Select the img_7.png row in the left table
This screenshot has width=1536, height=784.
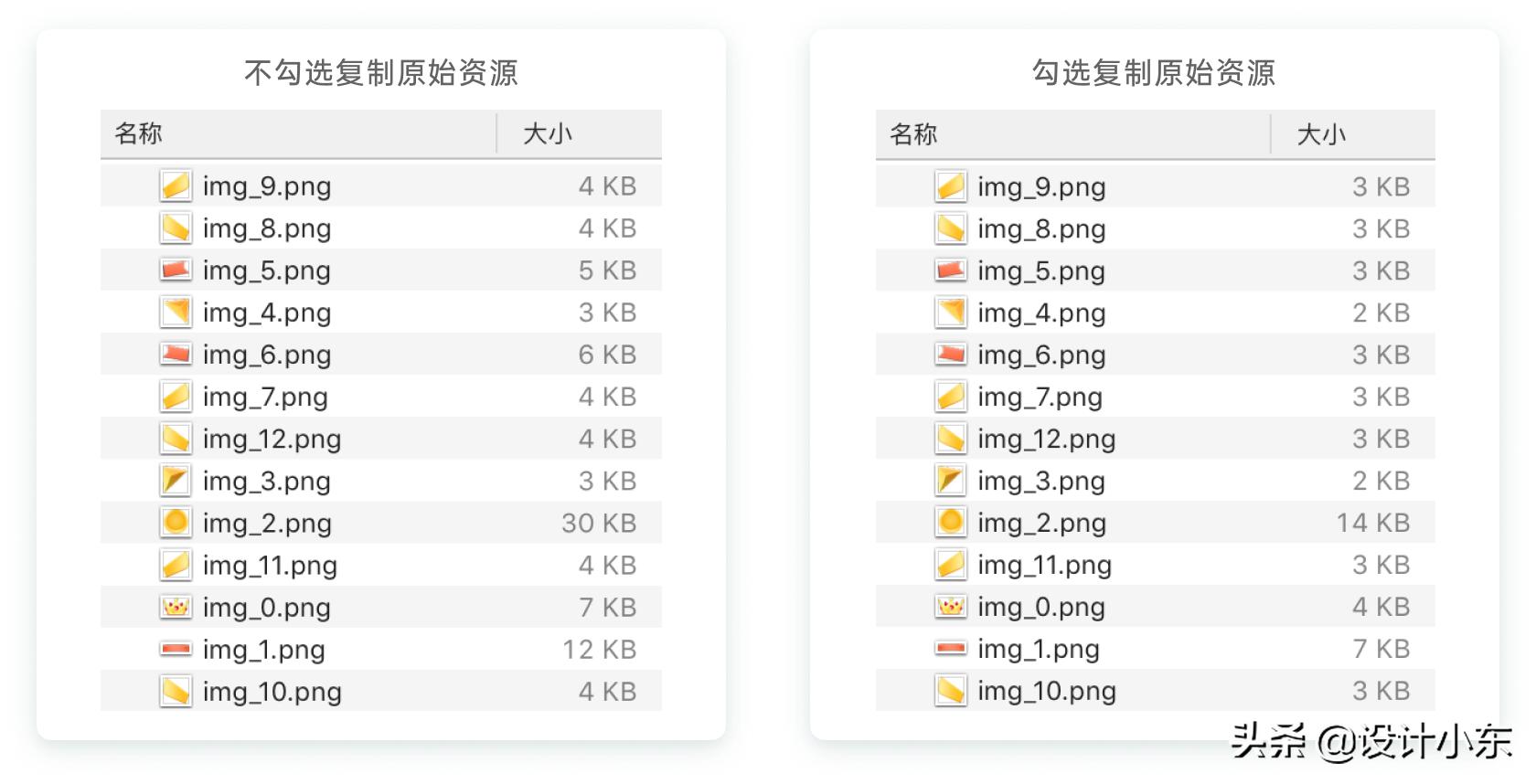366,397
